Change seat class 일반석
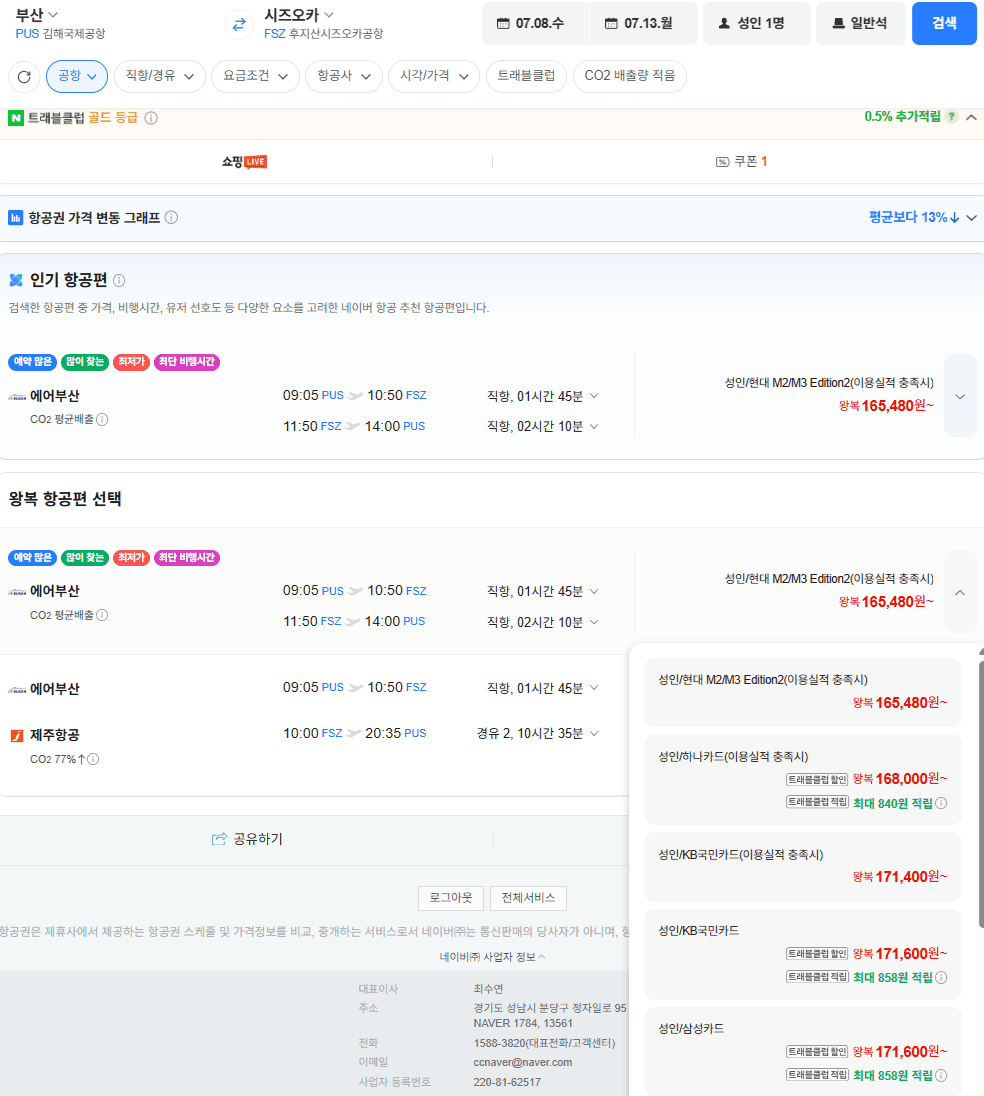The height and width of the screenshot is (1096, 984). [861, 23]
